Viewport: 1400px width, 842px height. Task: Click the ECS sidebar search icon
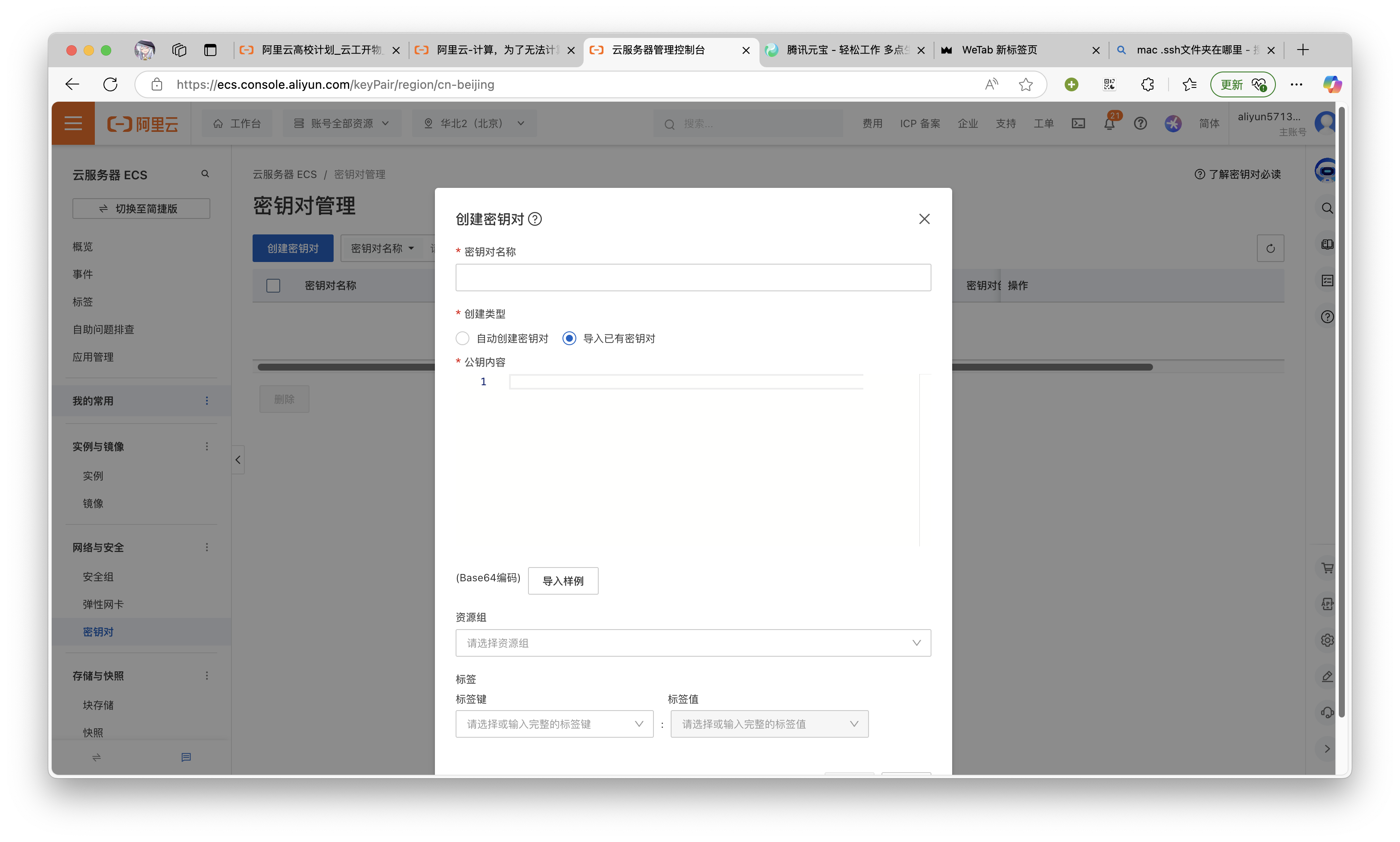(206, 174)
